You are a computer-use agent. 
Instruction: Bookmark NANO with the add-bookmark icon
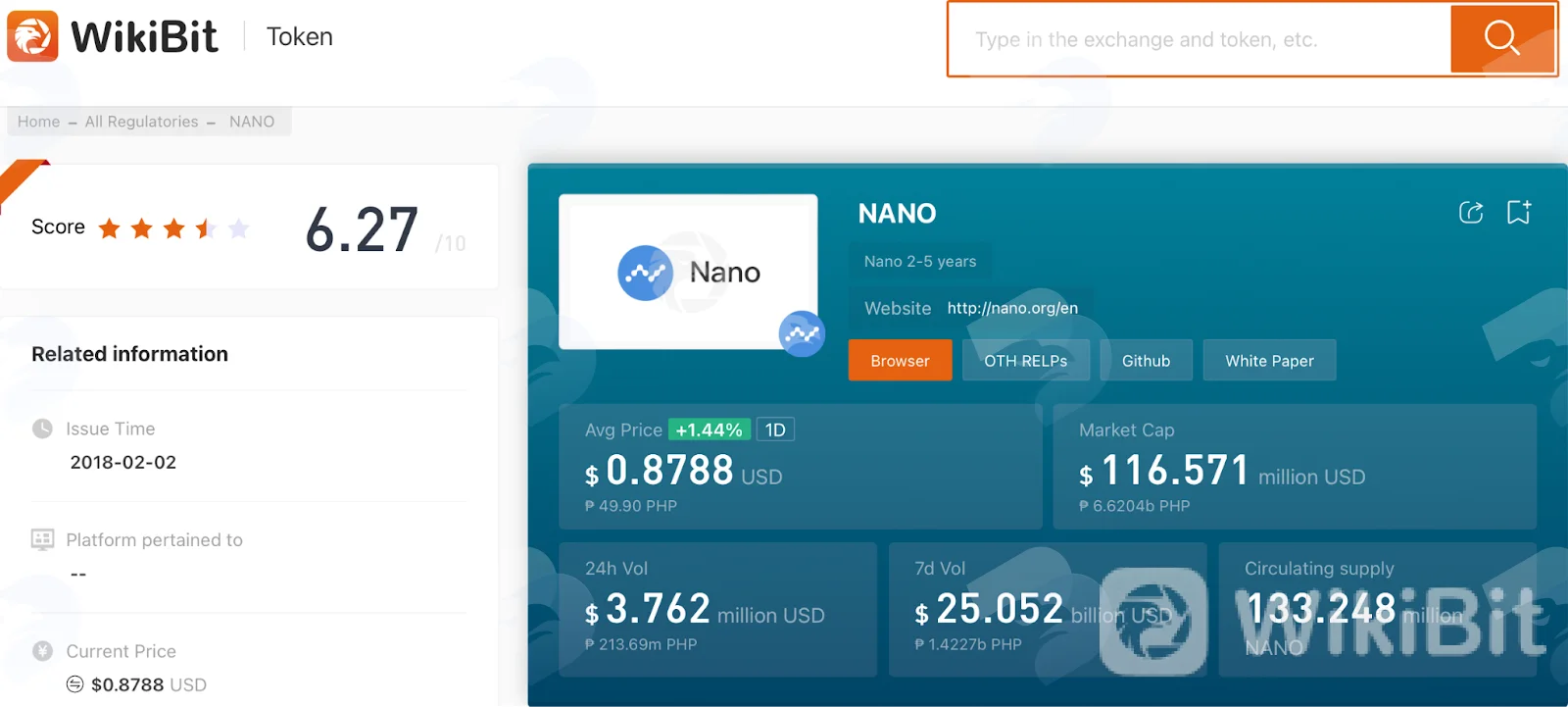pos(1519,212)
